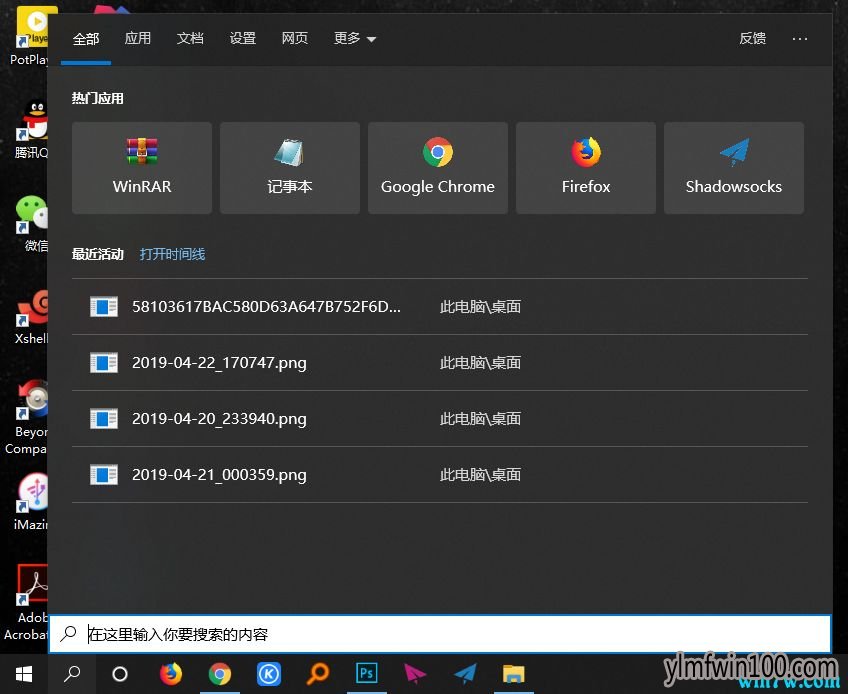Click the taskbar search magnifier
Viewport: 848px width, 694px height.
[72, 674]
